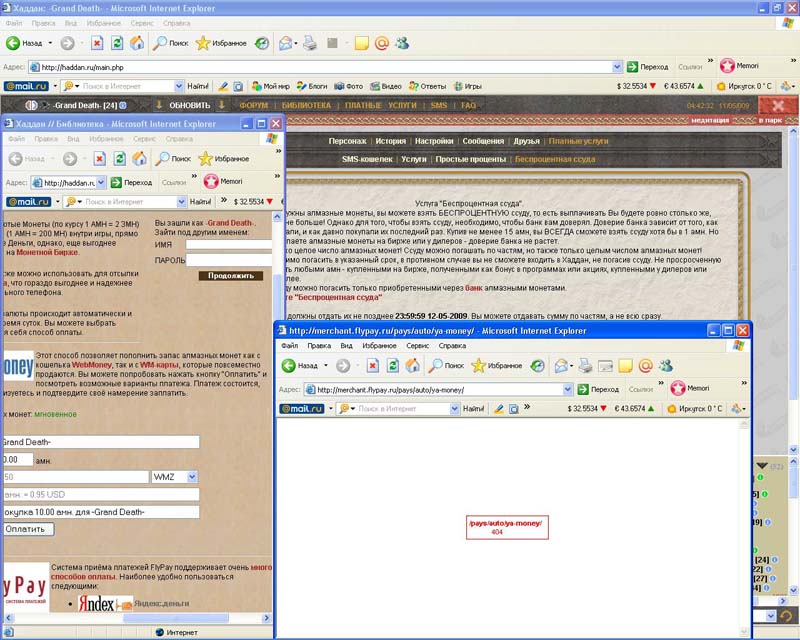Switch to the Простые проценты tab
Viewport: 800px width, 640px height.
click(470, 159)
